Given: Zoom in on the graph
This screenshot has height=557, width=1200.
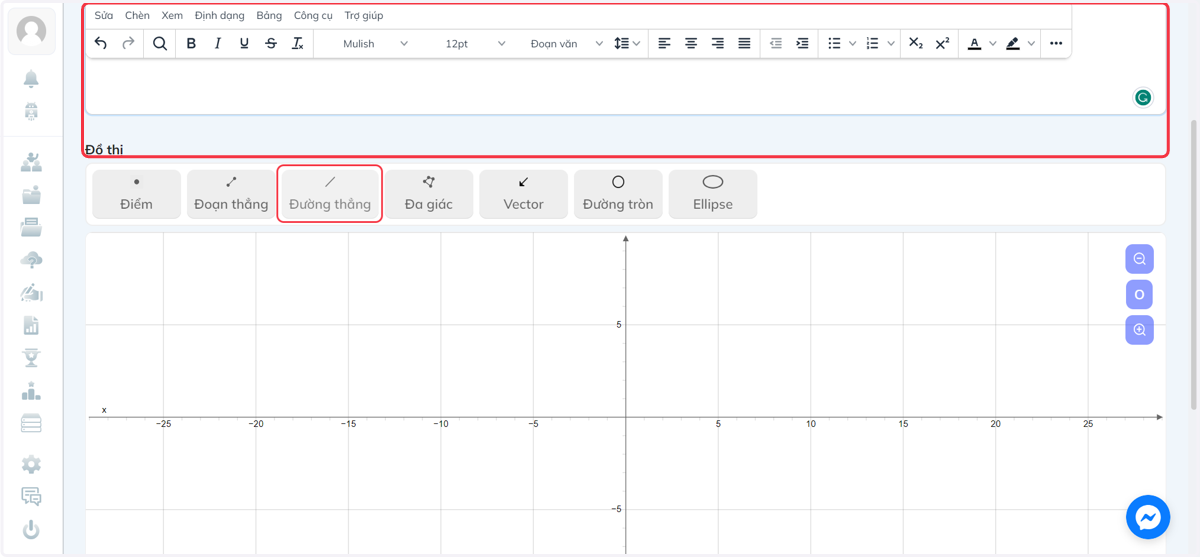Looking at the screenshot, I should pyautogui.click(x=1139, y=330).
